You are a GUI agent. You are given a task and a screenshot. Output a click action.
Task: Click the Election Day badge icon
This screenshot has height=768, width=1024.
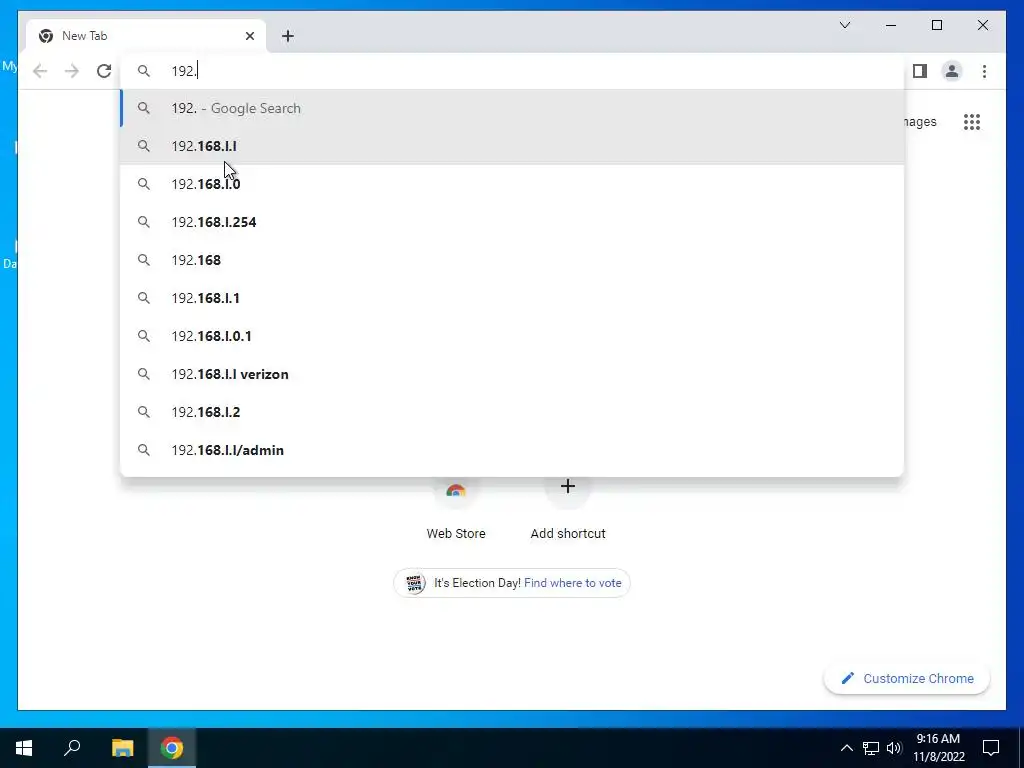[x=415, y=583]
